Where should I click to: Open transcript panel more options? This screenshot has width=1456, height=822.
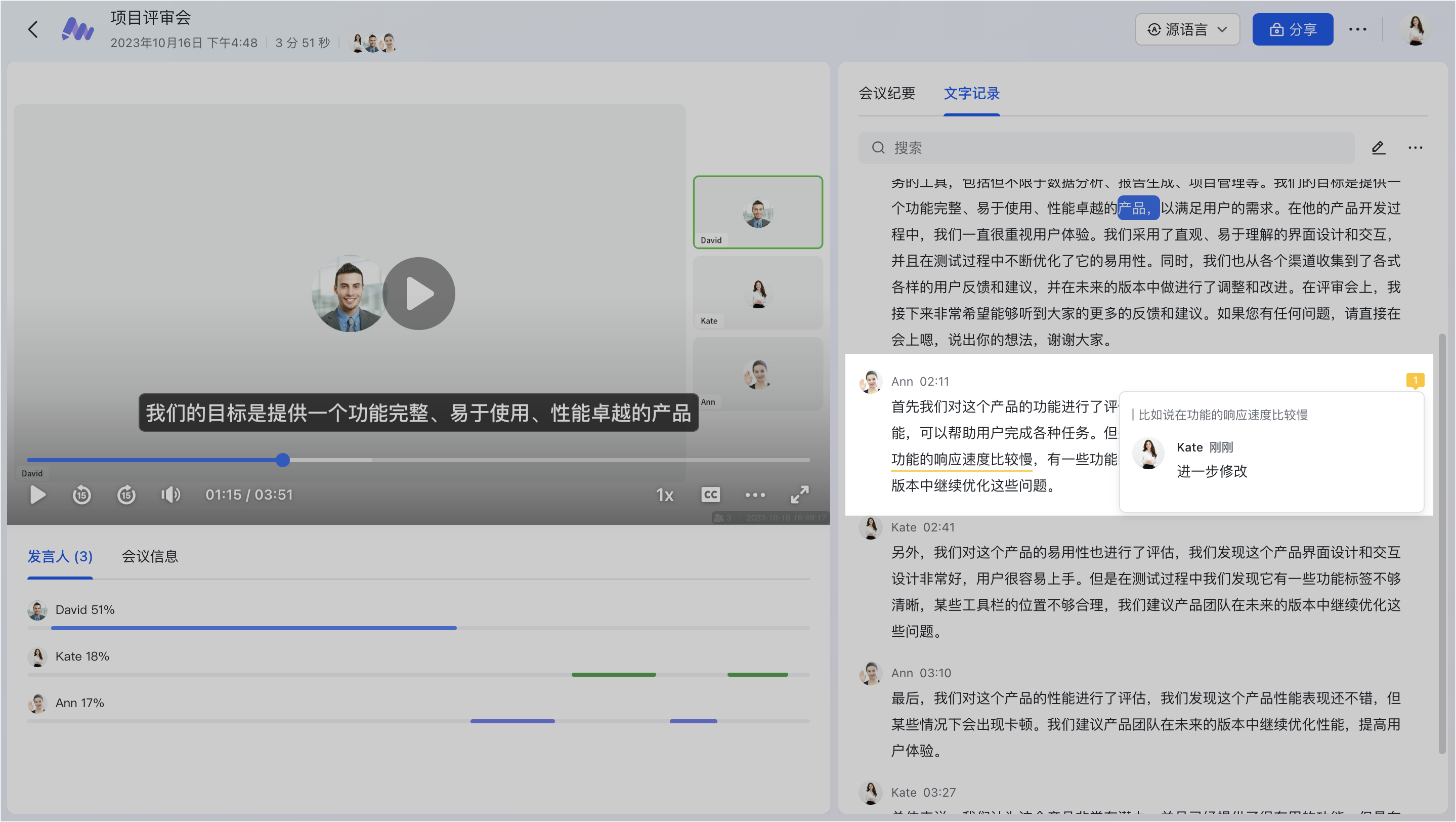pos(1415,148)
